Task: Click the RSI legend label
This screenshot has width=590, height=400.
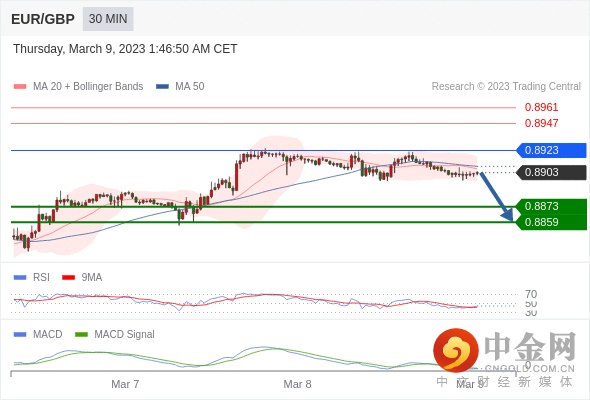Action: point(41,277)
